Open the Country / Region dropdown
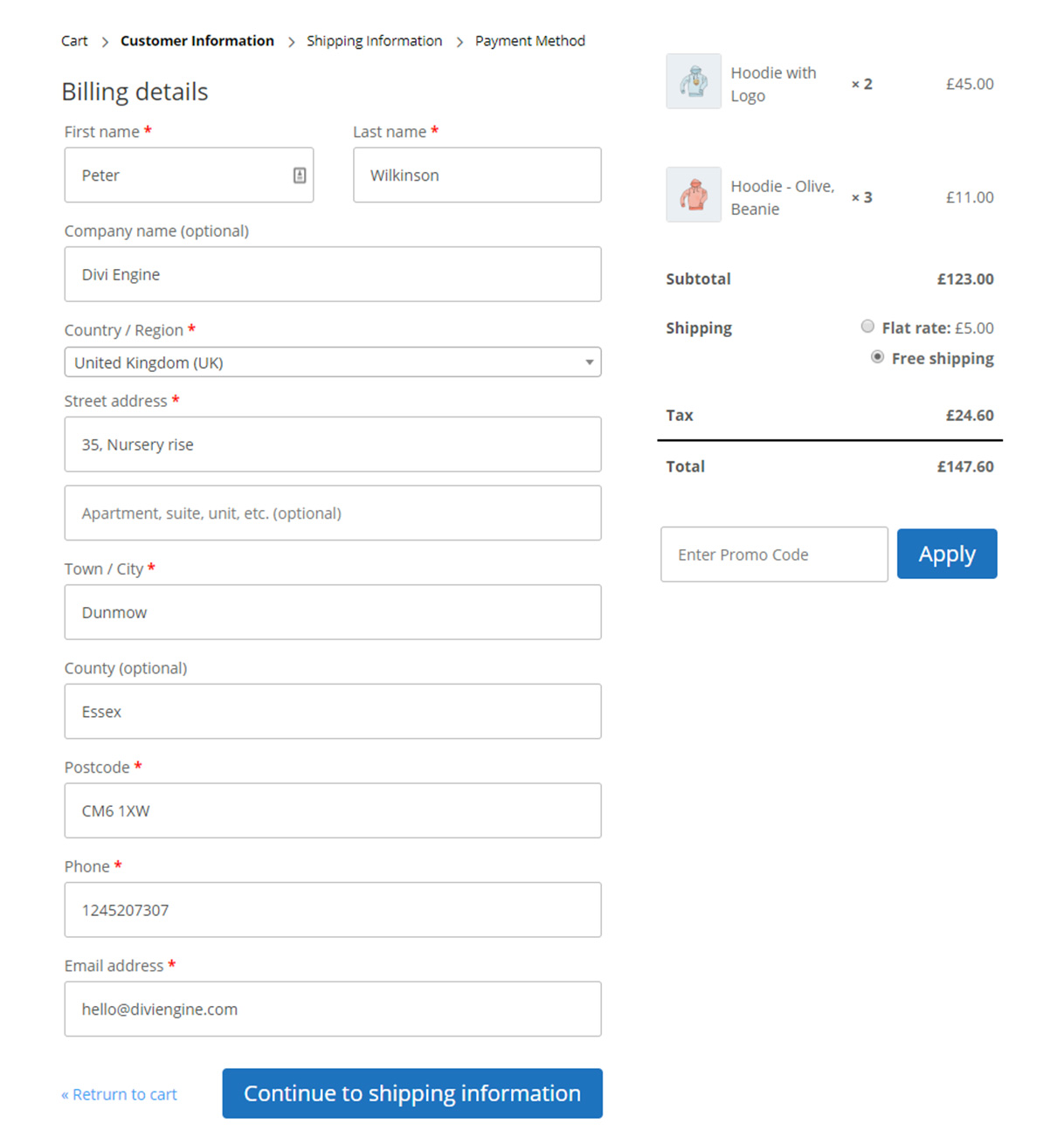The height and width of the screenshot is (1144, 1064). pos(332,362)
